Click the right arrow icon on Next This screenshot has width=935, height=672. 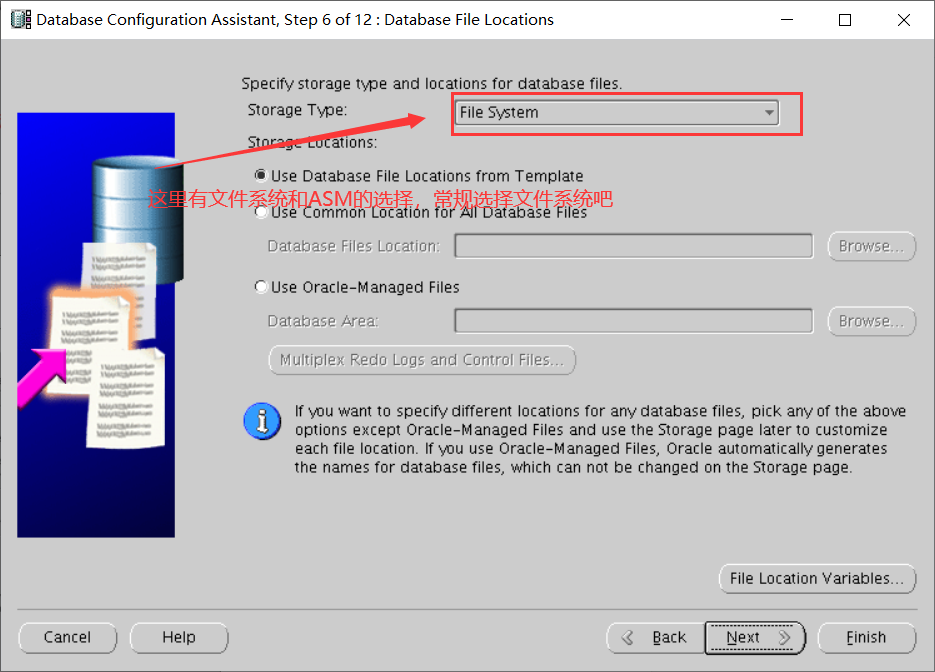click(x=785, y=637)
